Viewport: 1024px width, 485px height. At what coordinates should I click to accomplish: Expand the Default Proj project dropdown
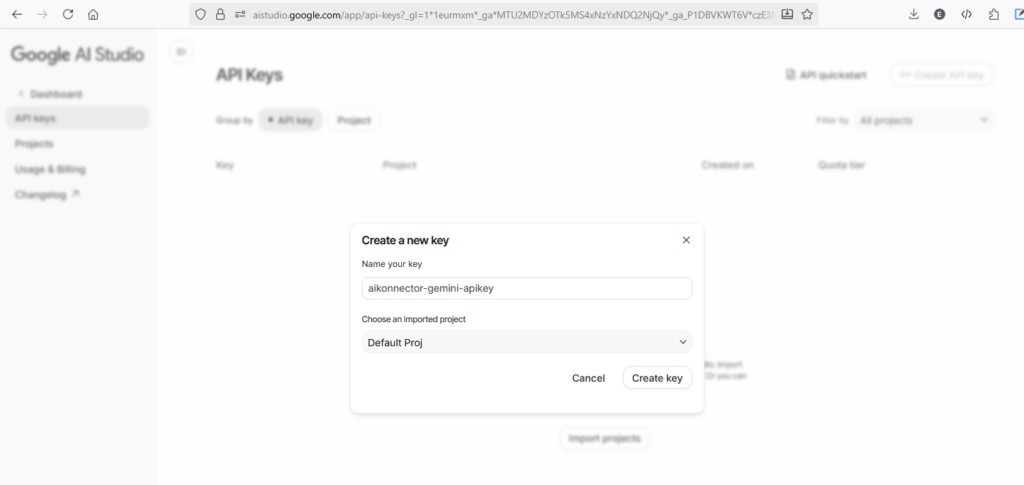(527, 342)
